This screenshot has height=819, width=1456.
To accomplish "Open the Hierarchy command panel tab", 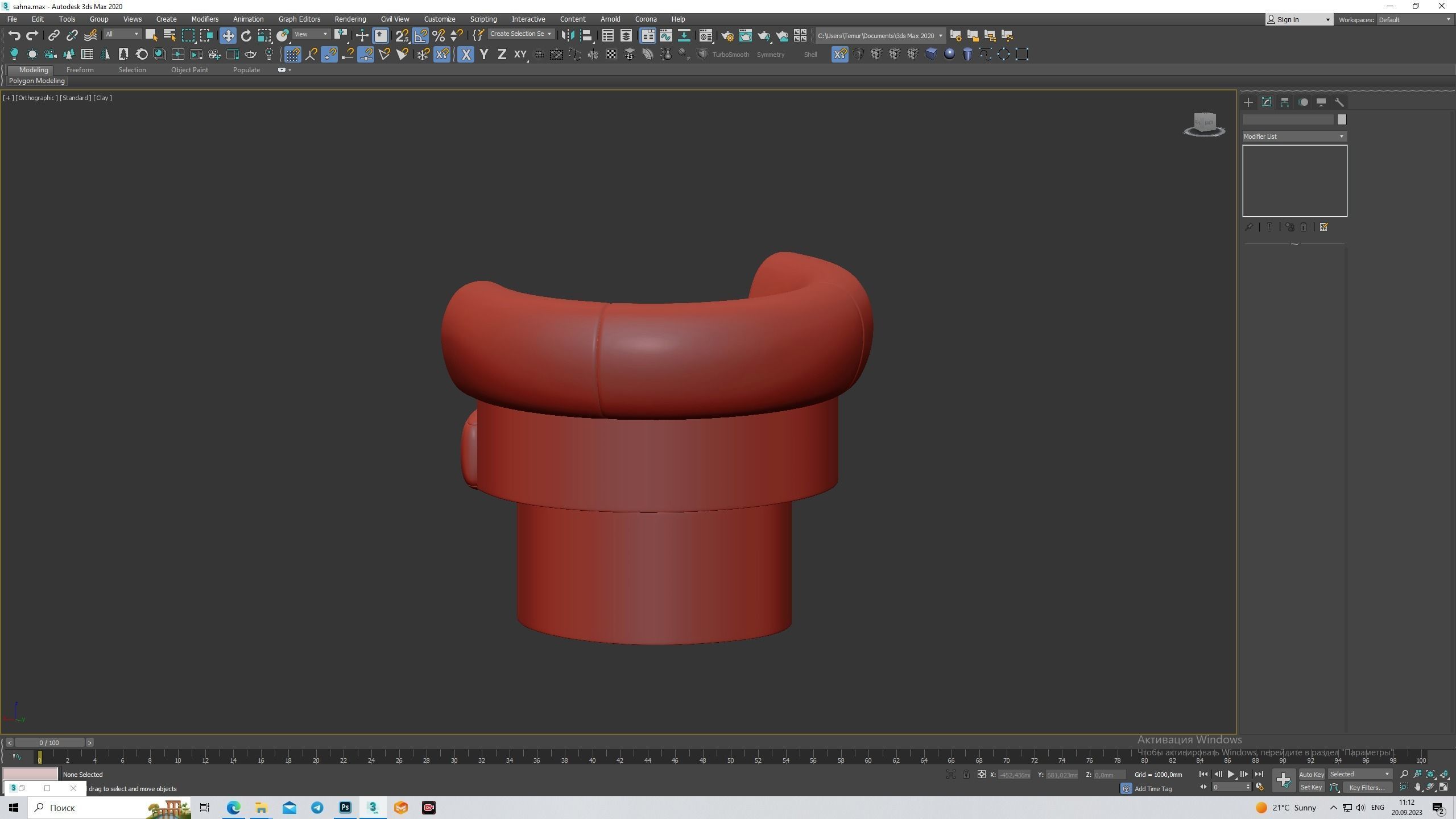I will [x=1285, y=102].
